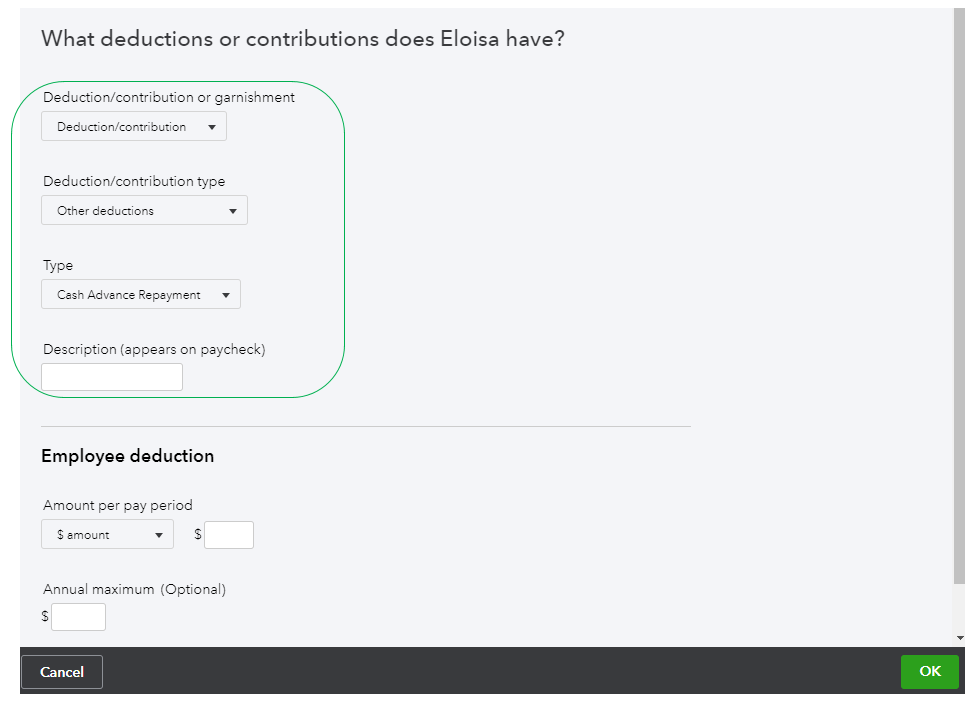Click the "Deduction/contribution or garnishment" label
Viewport: 979px width, 702px height.
[169, 98]
